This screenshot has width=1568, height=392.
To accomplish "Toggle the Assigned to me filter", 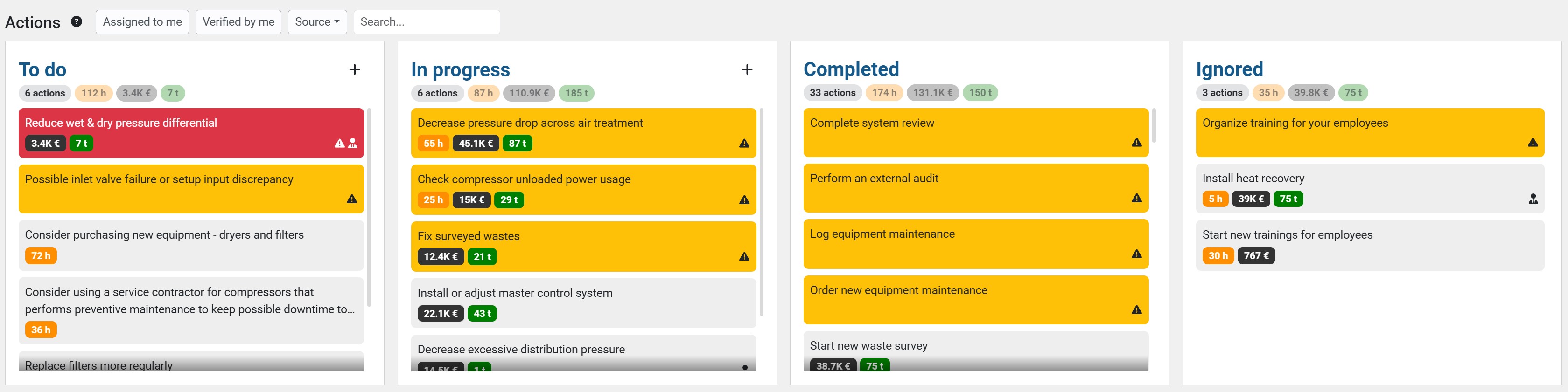I will pyautogui.click(x=142, y=22).
